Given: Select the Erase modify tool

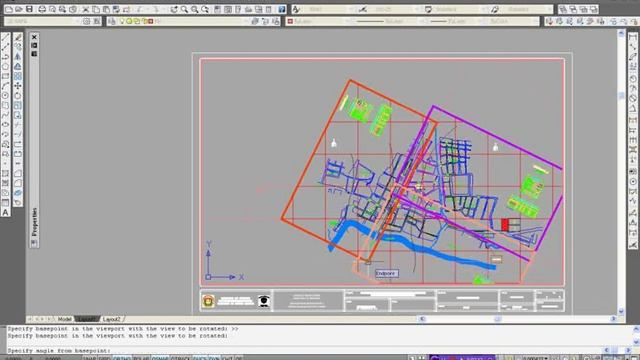Looking at the screenshot, I should [18, 37].
